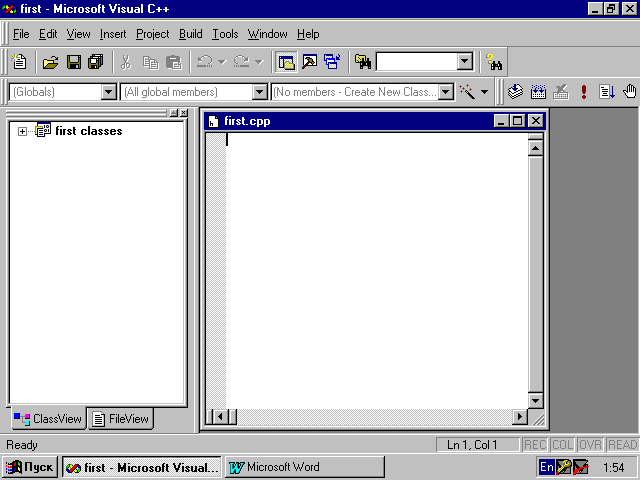Click the REC status bar indicator
This screenshot has width=640, height=480.
pyautogui.click(x=536, y=444)
